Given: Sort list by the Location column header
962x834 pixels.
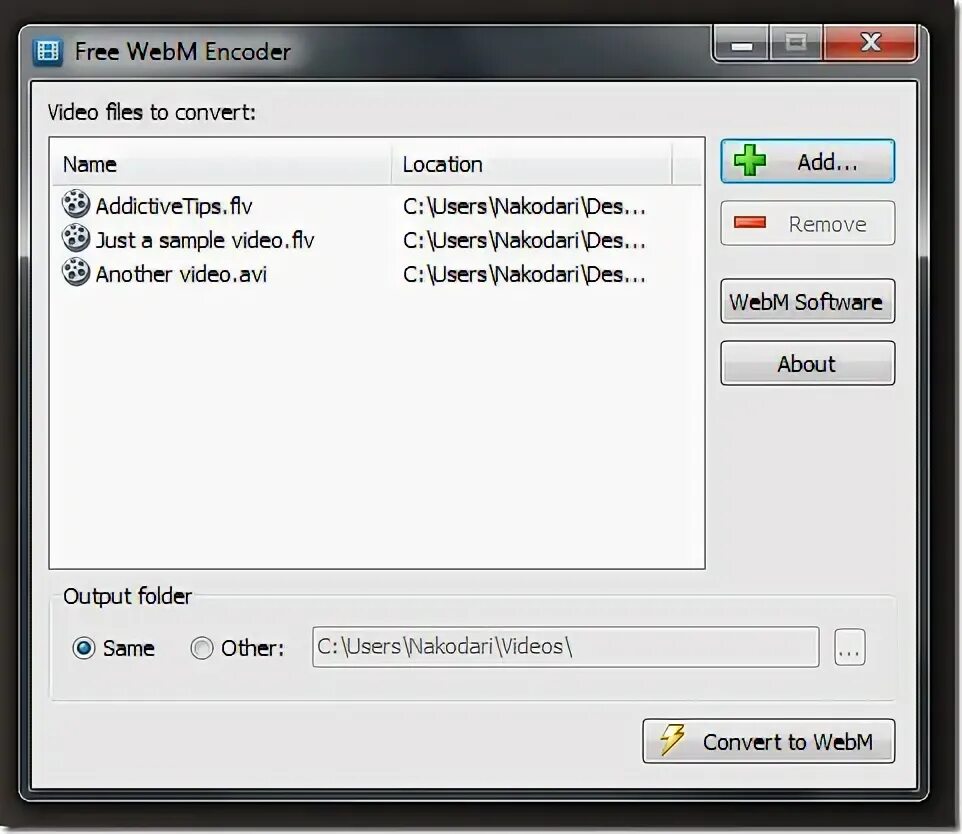Looking at the screenshot, I should tap(531, 164).
